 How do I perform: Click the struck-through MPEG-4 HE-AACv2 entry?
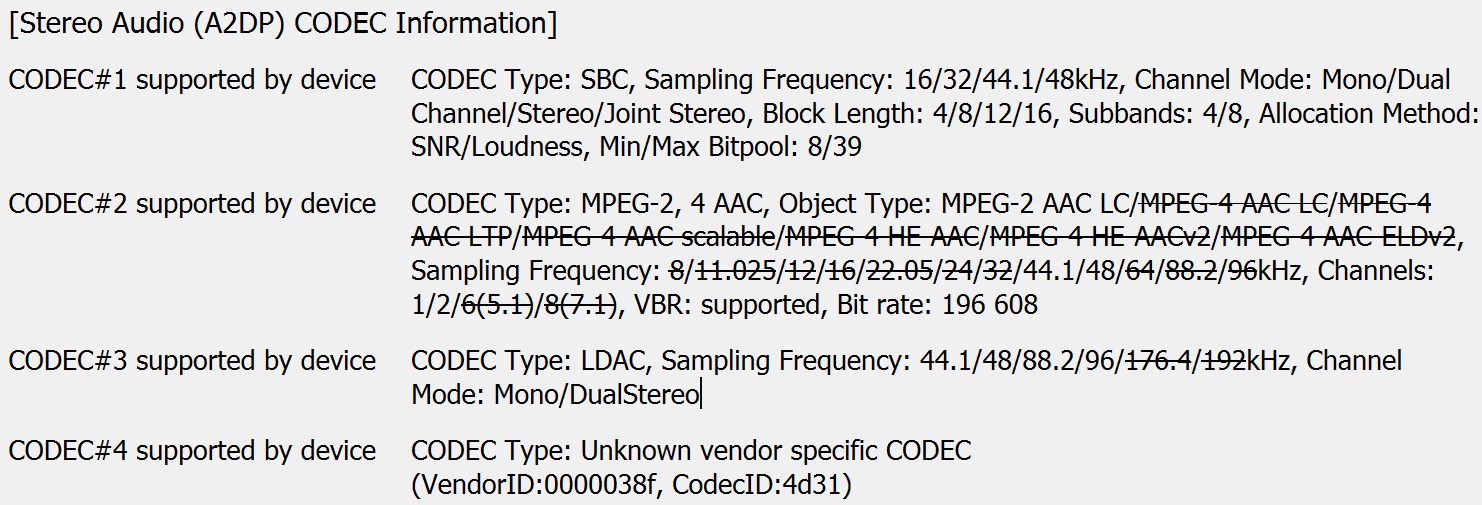pyautogui.click(x=1118, y=238)
